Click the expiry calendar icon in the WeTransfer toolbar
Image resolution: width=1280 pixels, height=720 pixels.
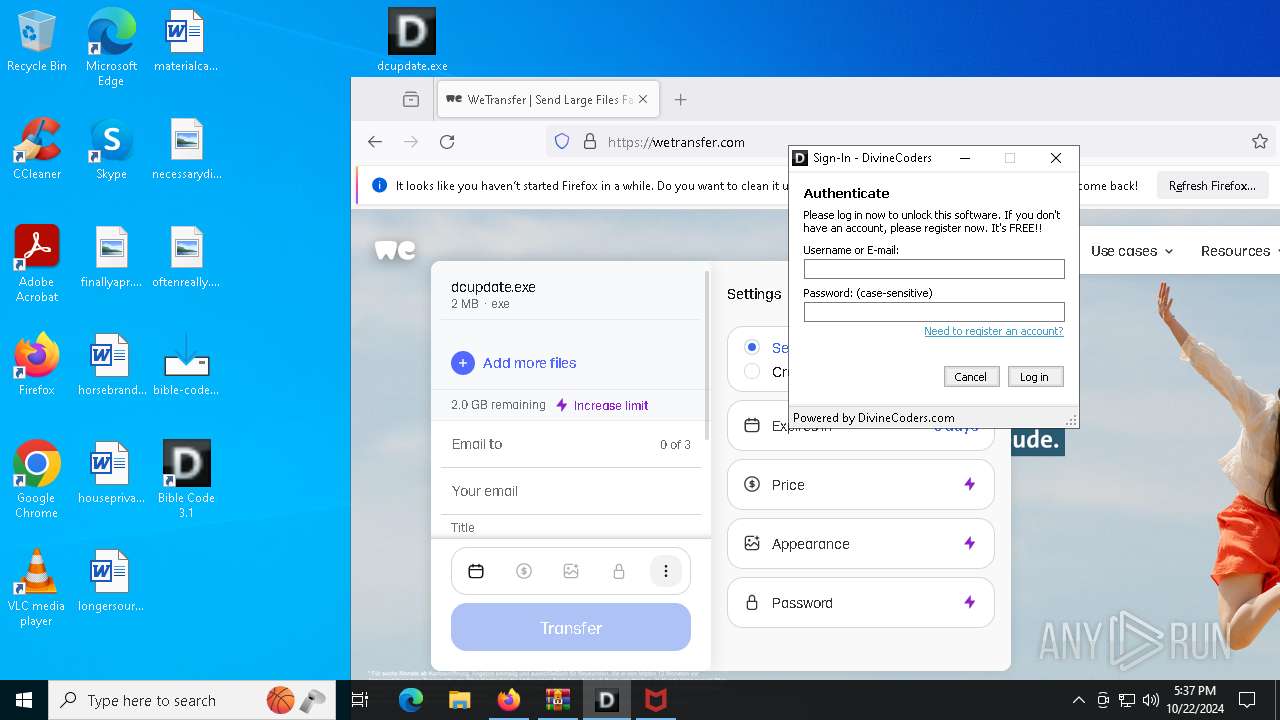pos(476,571)
